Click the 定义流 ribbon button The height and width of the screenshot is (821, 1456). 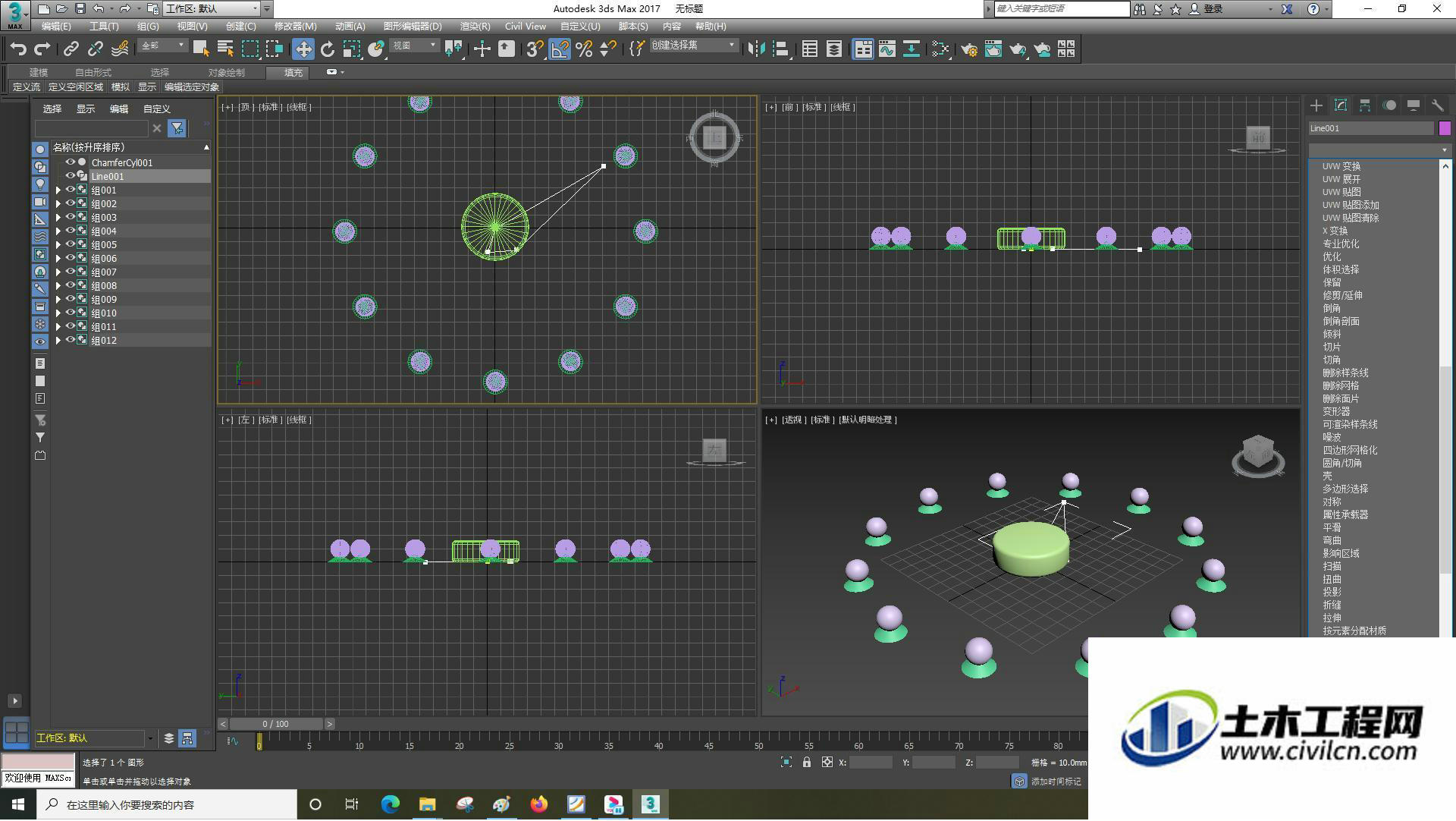tap(27, 87)
